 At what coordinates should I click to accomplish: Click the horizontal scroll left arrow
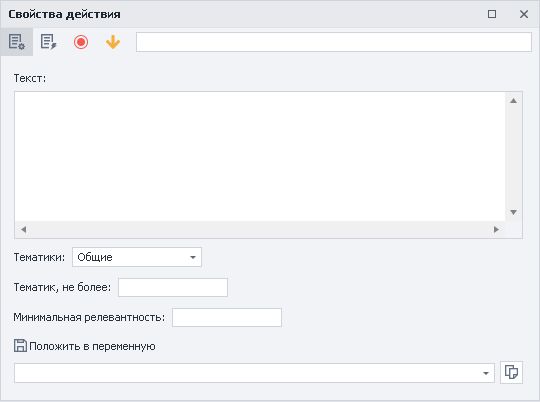point(23,229)
